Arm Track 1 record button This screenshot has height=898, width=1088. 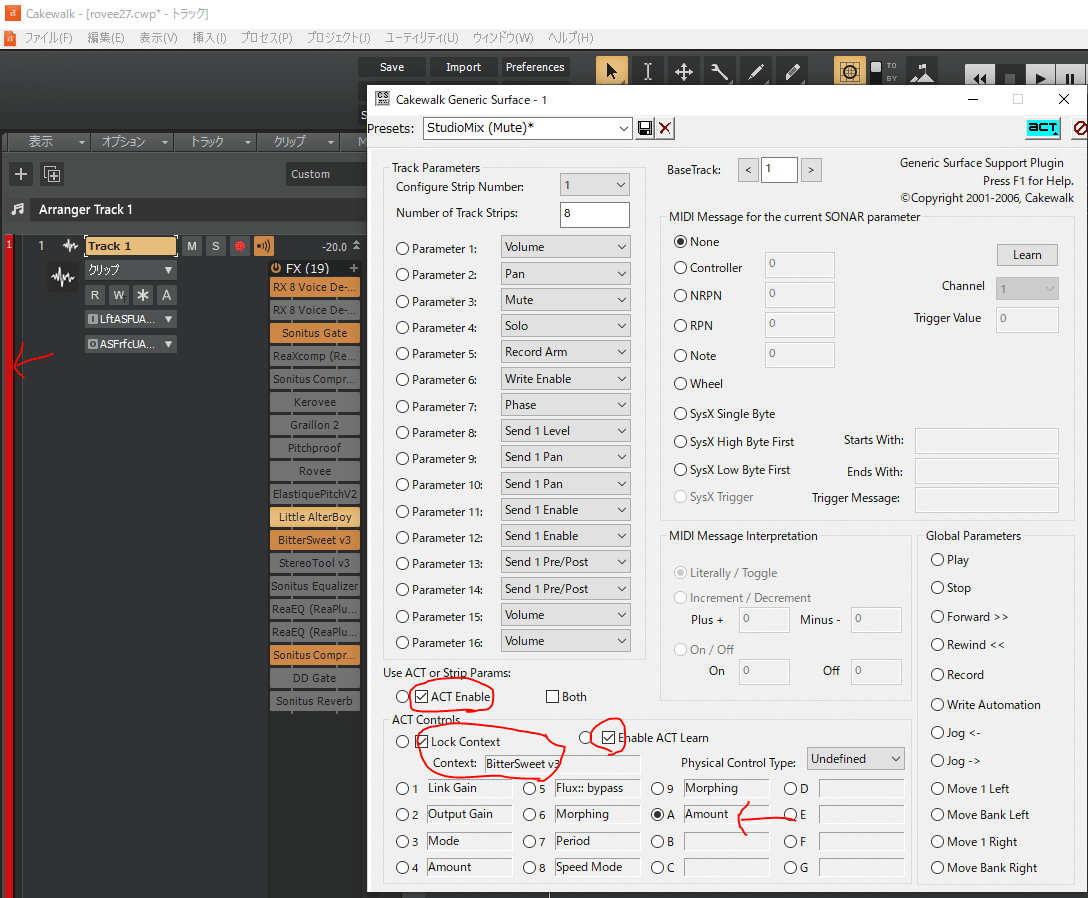[x=239, y=246]
